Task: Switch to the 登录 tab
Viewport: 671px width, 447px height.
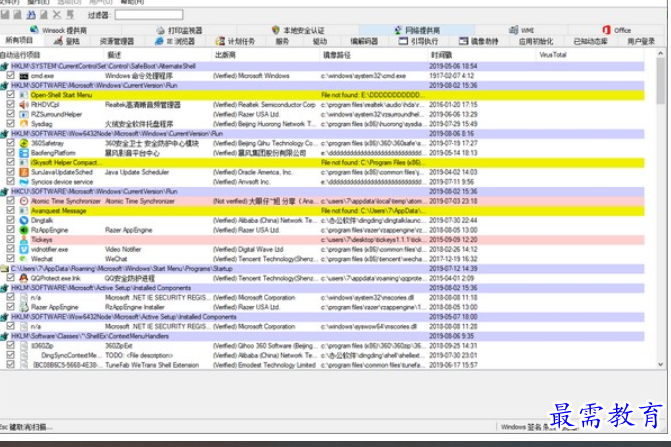Action: click(67, 41)
